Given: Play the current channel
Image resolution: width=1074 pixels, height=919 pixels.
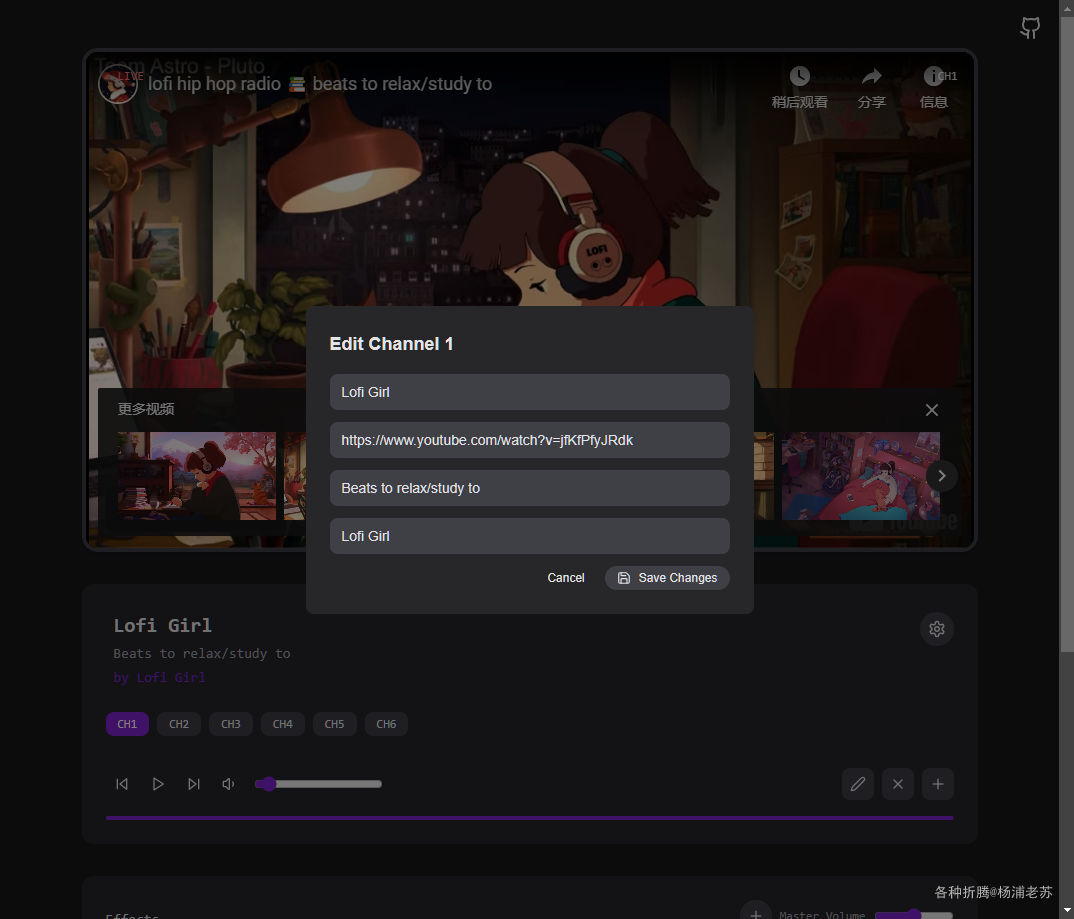Looking at the screenshot, I should click(158, 783).
